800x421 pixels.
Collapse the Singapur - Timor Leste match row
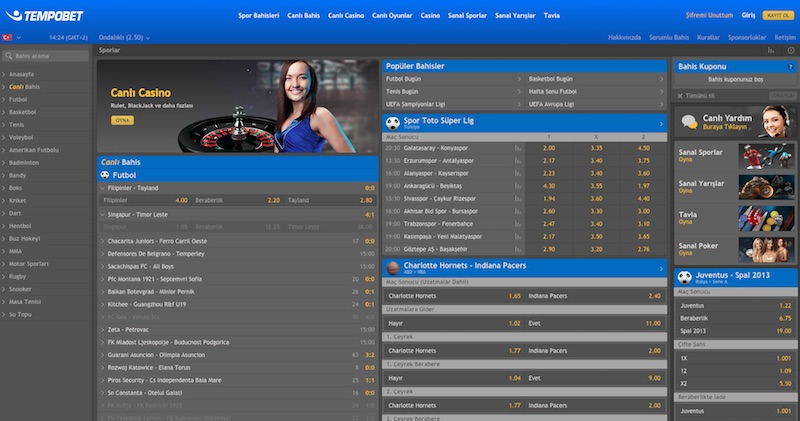(x=238, y=215)
